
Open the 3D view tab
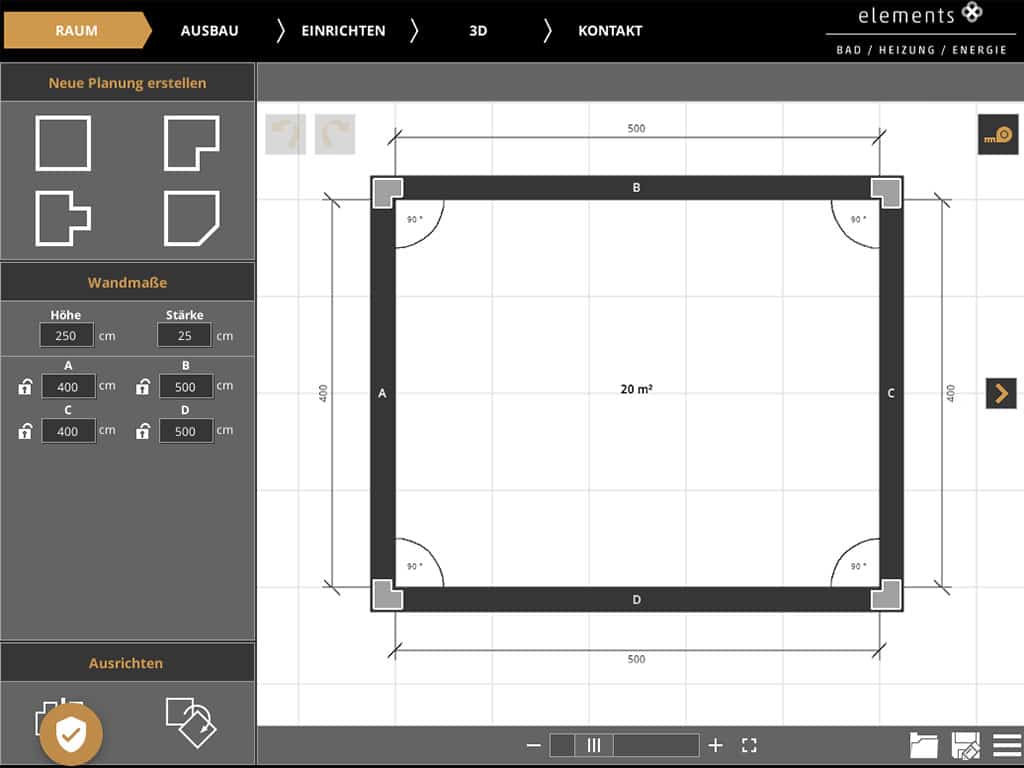478,30
